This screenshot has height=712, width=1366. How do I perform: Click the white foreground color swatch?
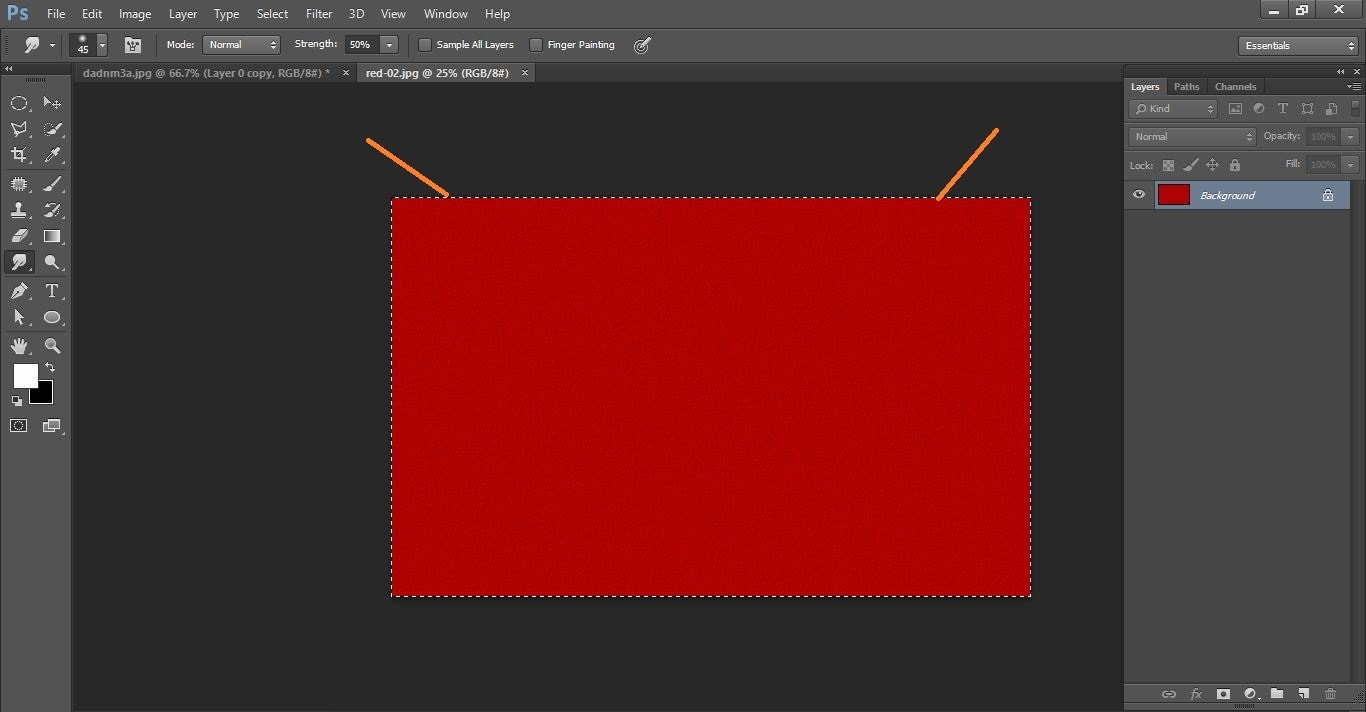[x=24, y=375]
